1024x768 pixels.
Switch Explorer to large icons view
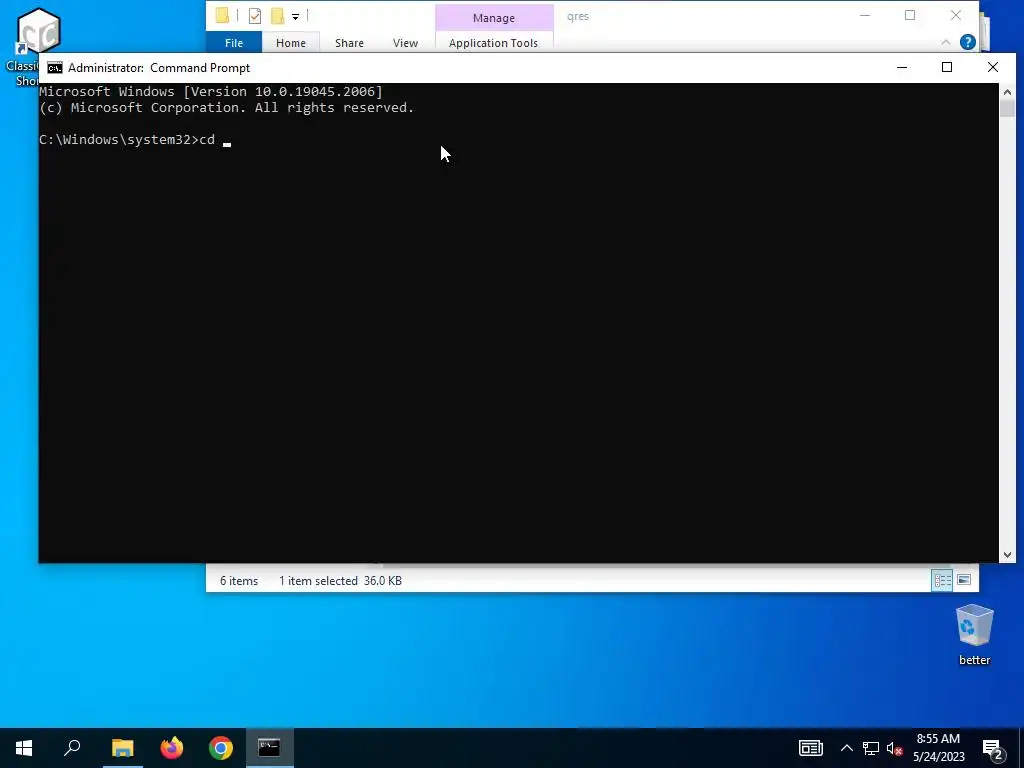(x=964, y=580)
